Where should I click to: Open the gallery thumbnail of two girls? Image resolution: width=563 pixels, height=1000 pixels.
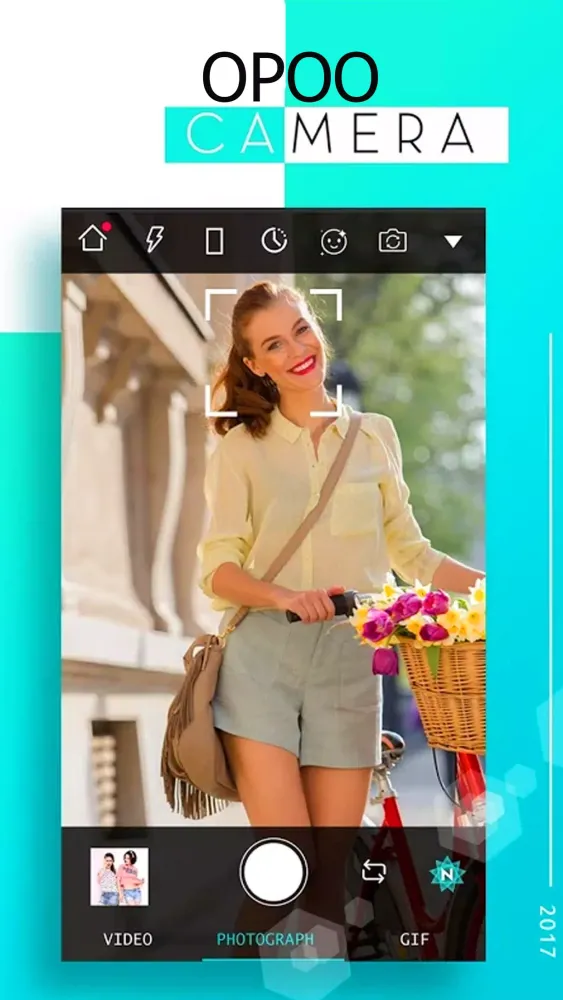[119, 876]
